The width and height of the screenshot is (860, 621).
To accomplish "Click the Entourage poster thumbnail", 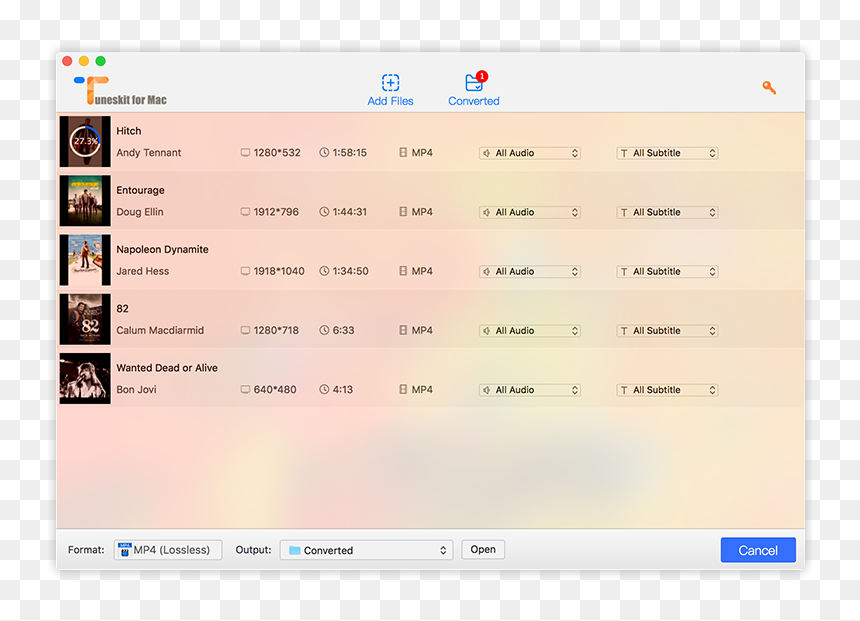I will click(85, 201).
